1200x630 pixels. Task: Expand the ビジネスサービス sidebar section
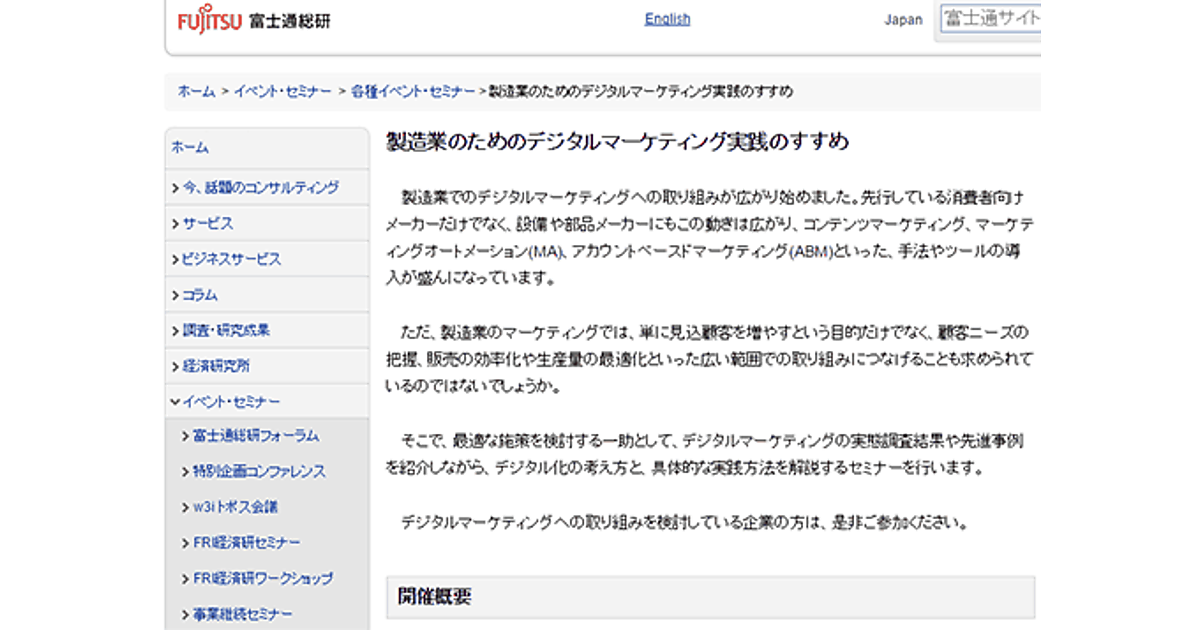231,259
